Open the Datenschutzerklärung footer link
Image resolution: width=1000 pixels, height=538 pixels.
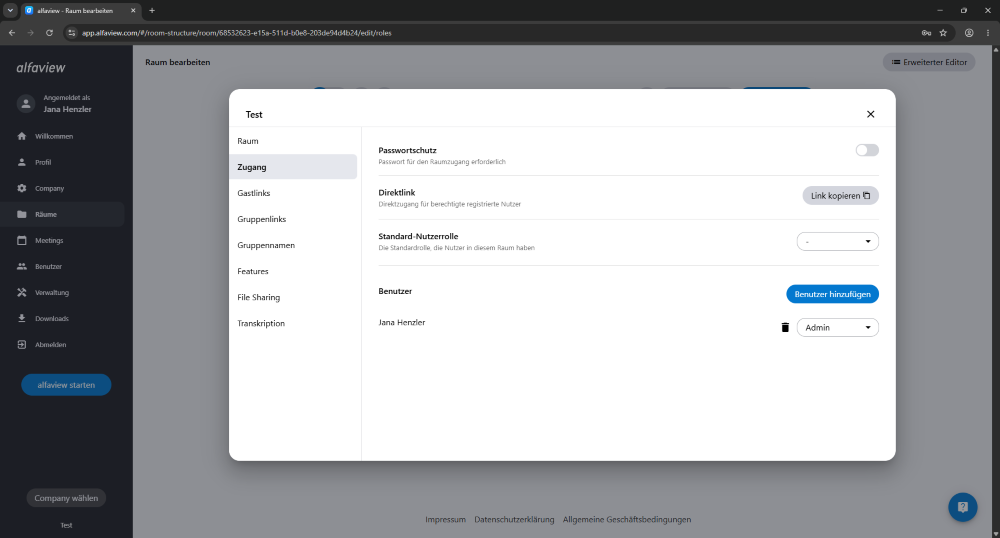coord(514,520)
